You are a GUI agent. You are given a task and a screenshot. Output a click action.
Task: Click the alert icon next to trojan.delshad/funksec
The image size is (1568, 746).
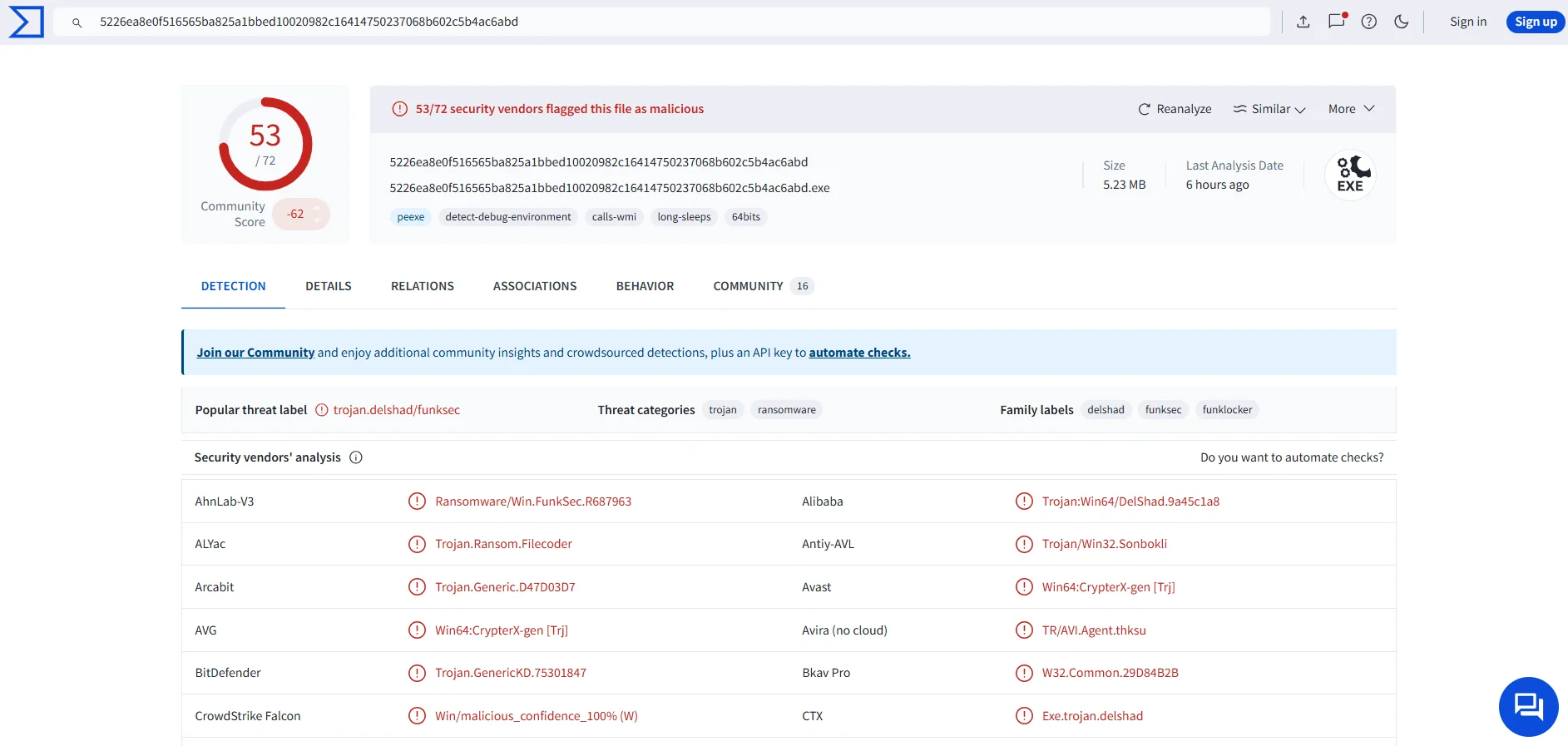click(322, 410)
